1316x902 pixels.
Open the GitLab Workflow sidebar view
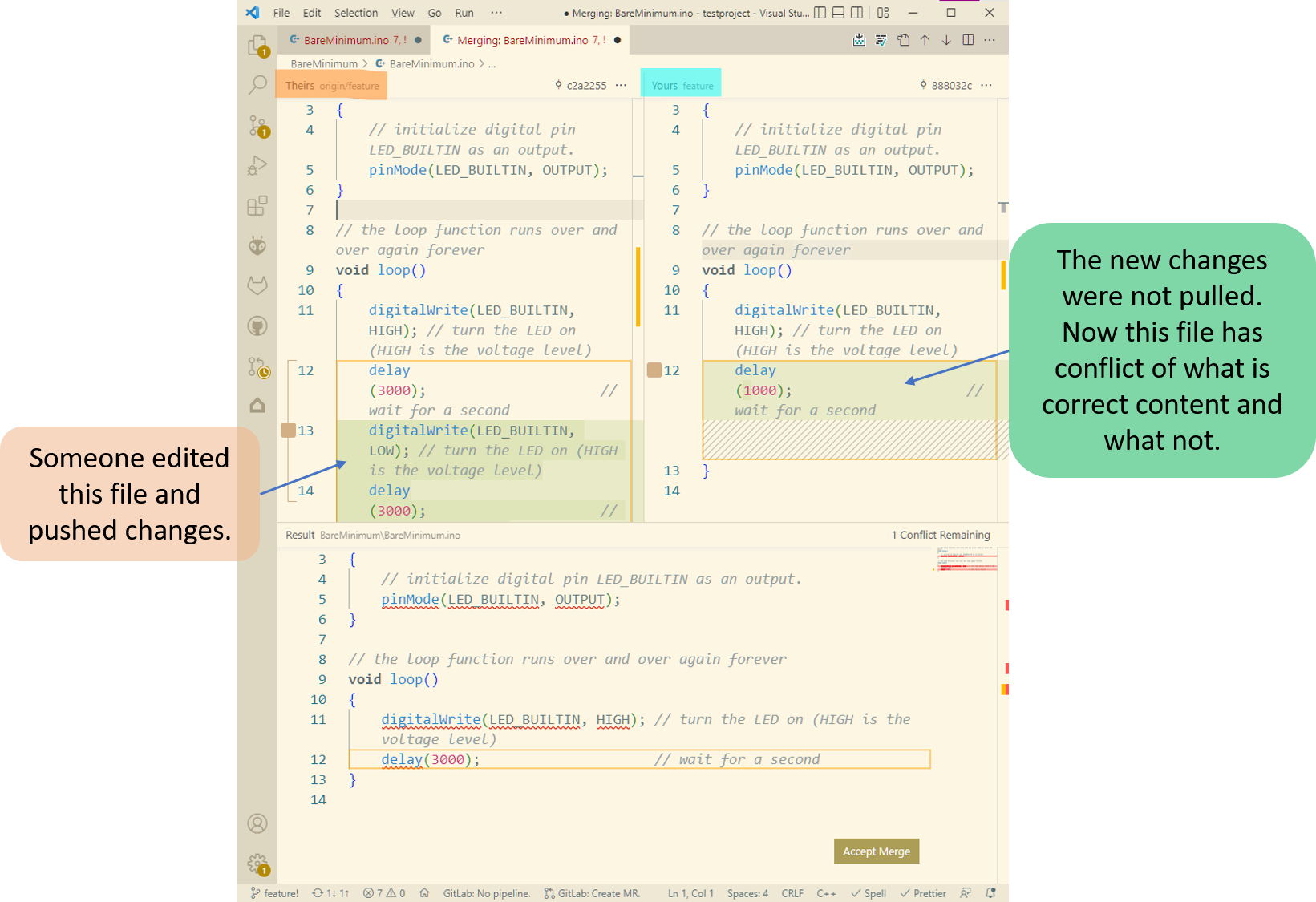257,285
